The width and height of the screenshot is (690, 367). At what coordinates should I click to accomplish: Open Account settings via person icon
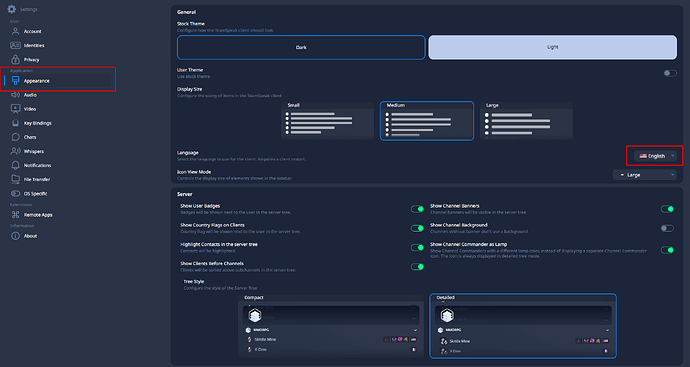tap(15, 31)
